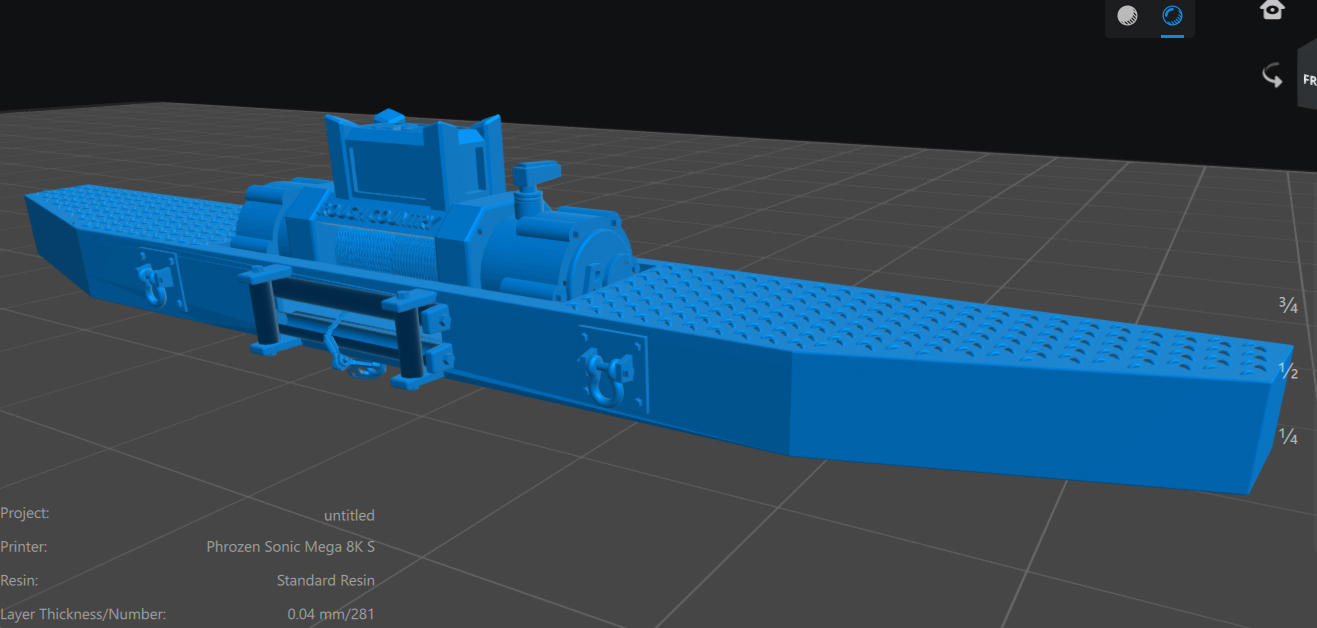Click the project name "untitled"
Viewport: 1317px width, 628px height.
[349, 515]
